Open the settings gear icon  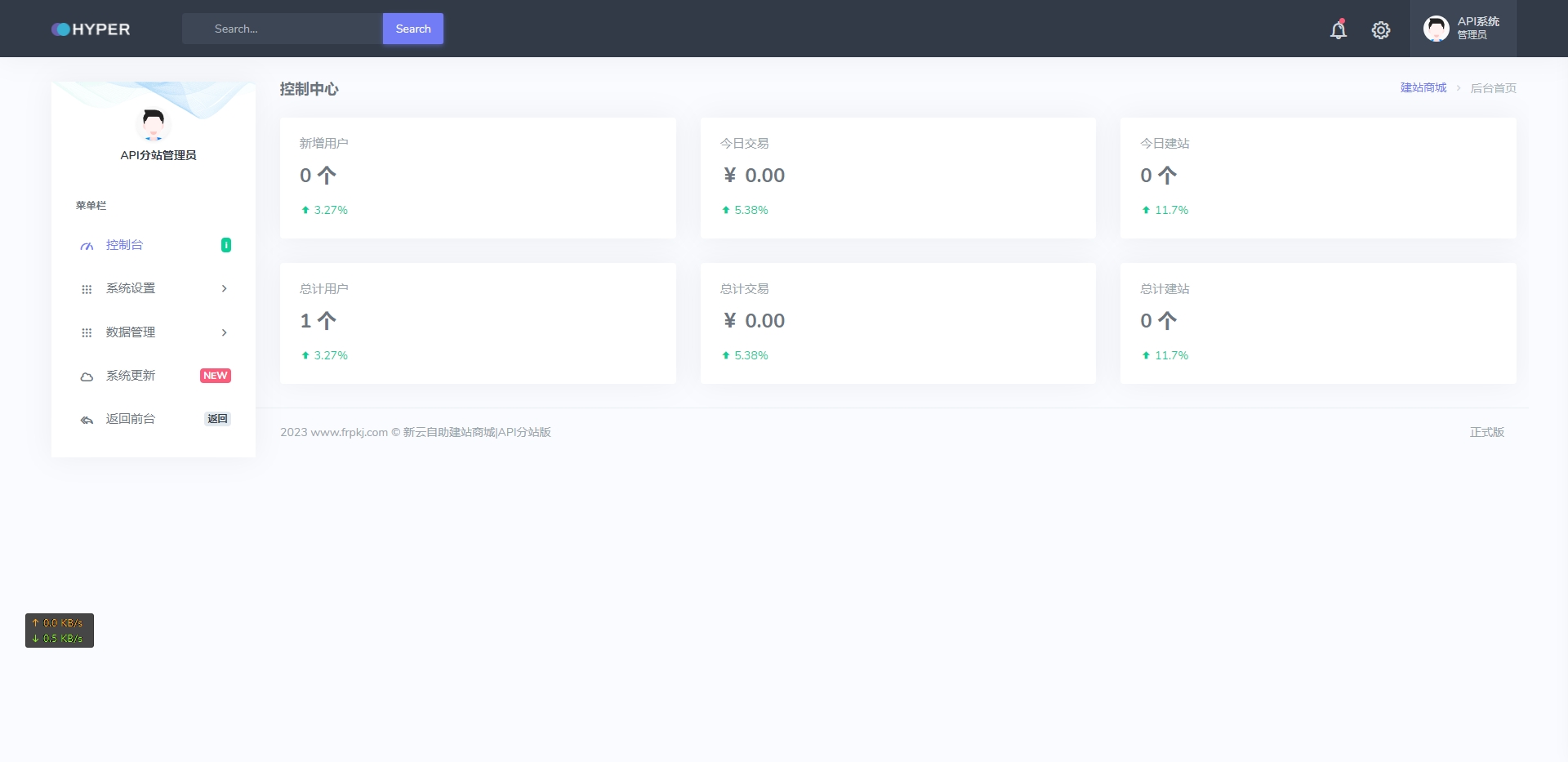[x=1381, y=30]
